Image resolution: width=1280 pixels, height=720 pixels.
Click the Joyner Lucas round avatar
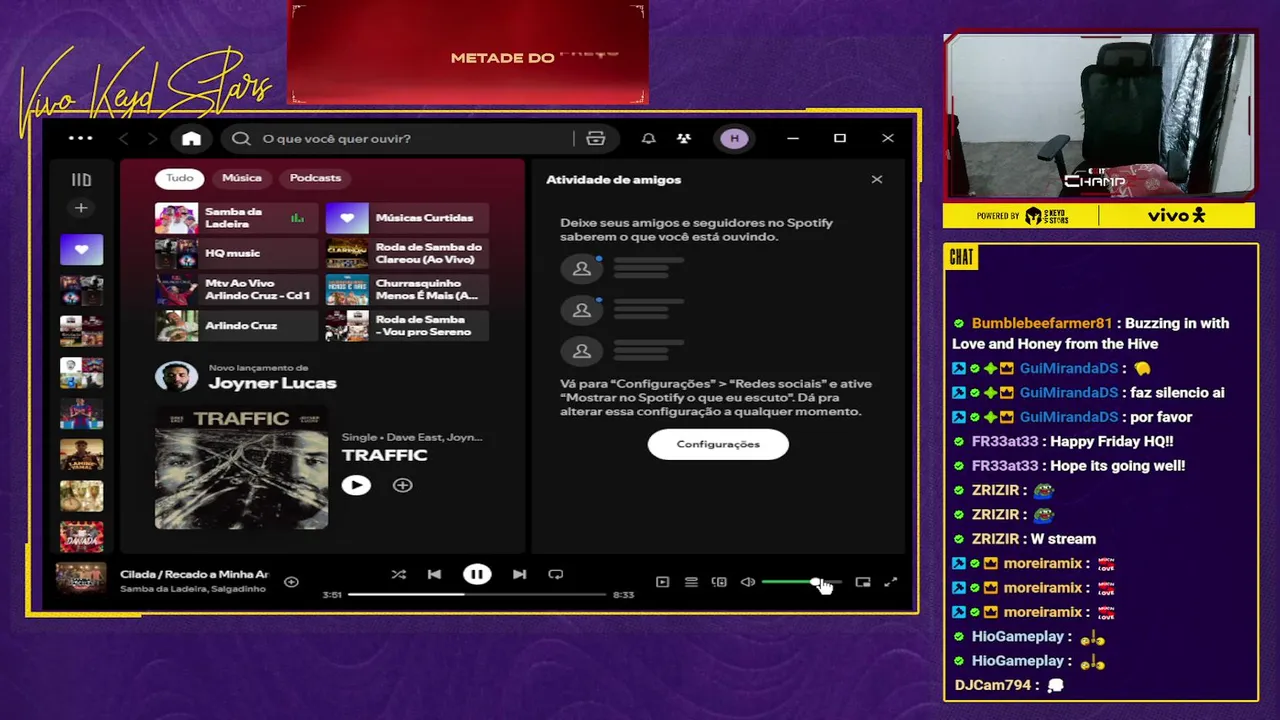pos(176,377)
